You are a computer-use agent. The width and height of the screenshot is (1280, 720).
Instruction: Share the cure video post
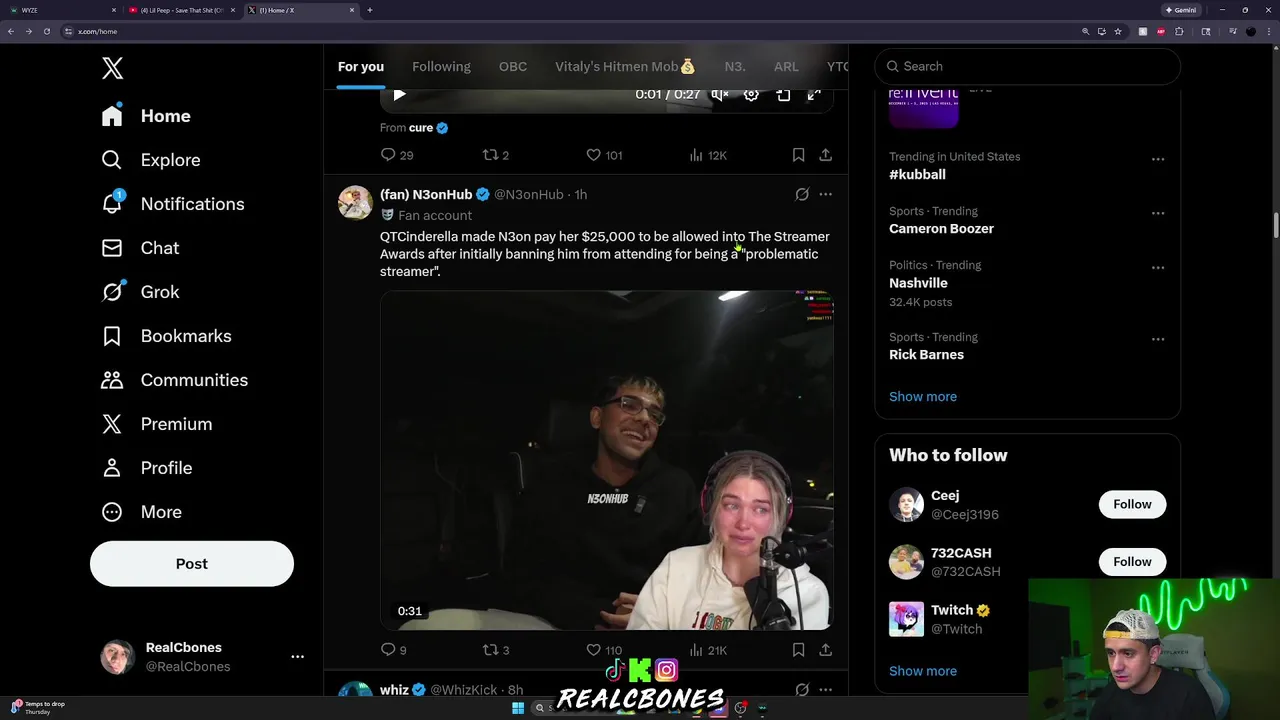click(825, 155)
